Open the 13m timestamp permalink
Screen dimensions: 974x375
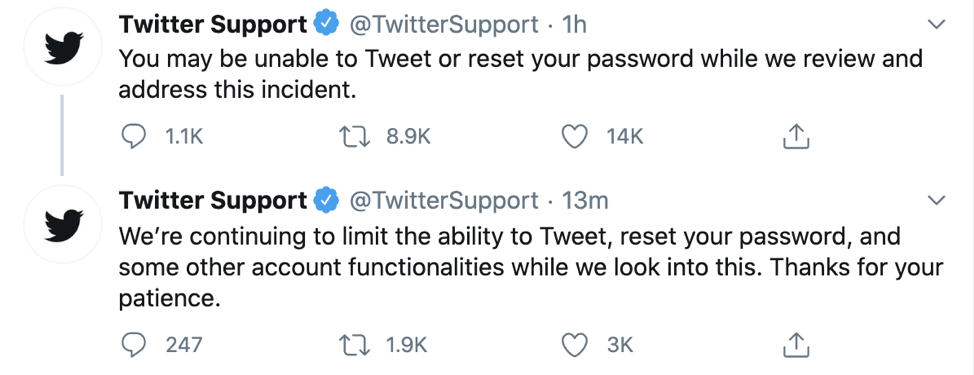pyautogui.click(x=585, y=201)
